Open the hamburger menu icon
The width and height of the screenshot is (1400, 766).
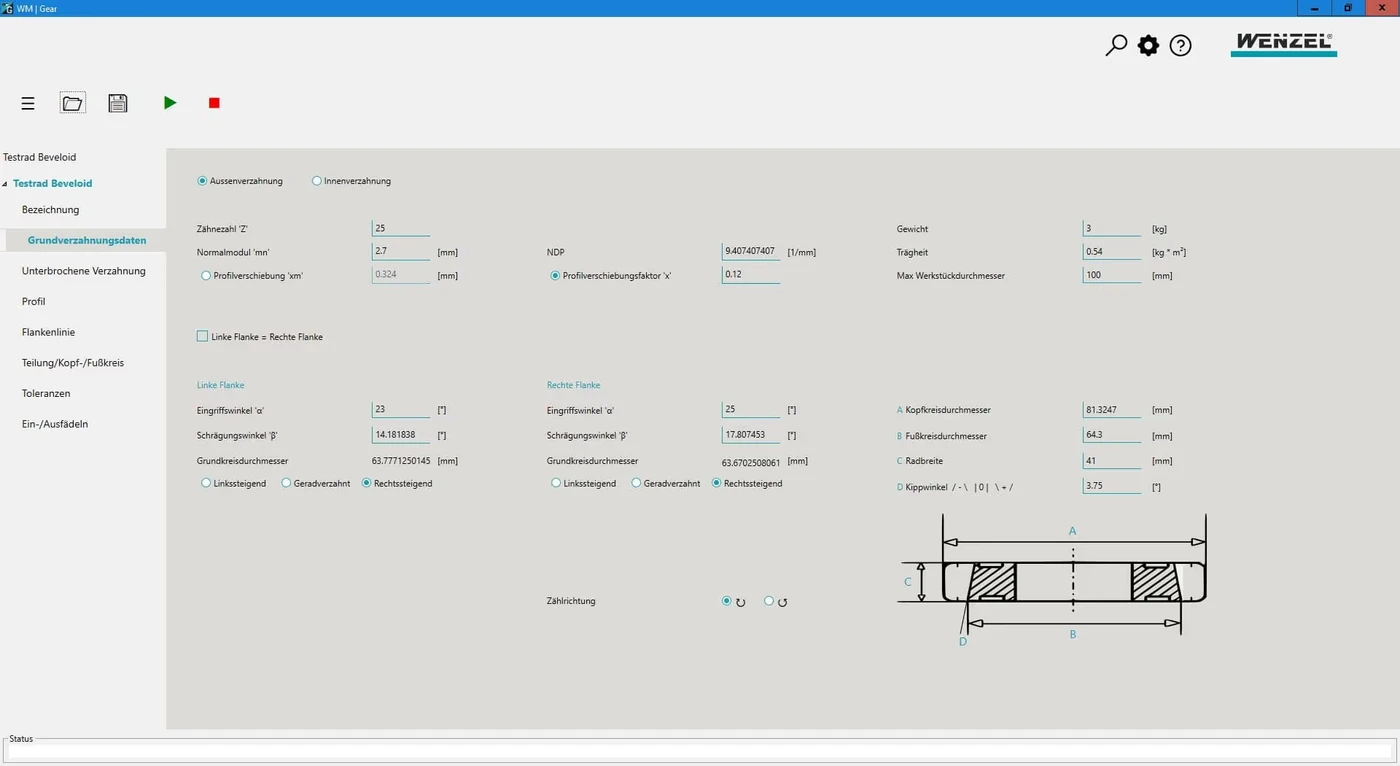coord(28,103)
